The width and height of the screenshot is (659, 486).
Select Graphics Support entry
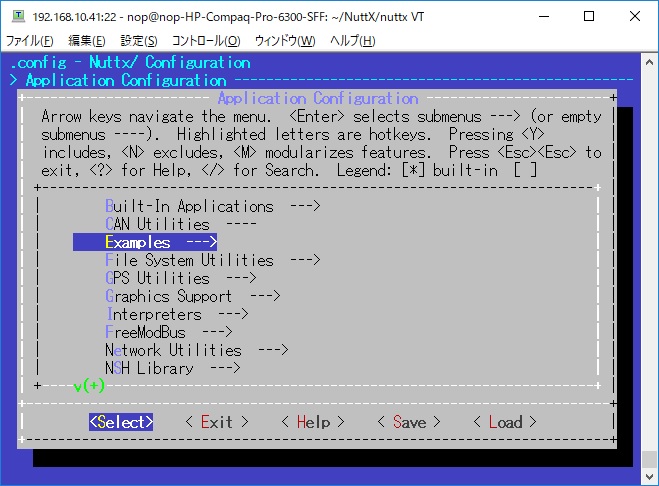[192, 296]
